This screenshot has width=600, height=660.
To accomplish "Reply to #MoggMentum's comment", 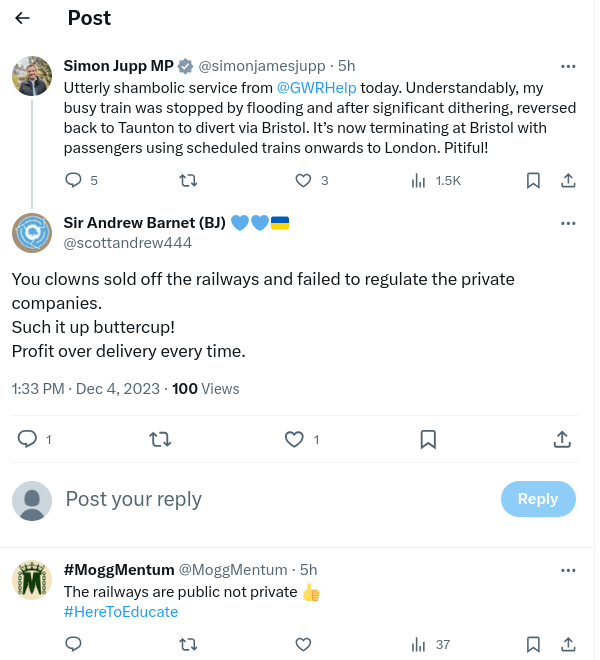I will (x=73, y=645).
